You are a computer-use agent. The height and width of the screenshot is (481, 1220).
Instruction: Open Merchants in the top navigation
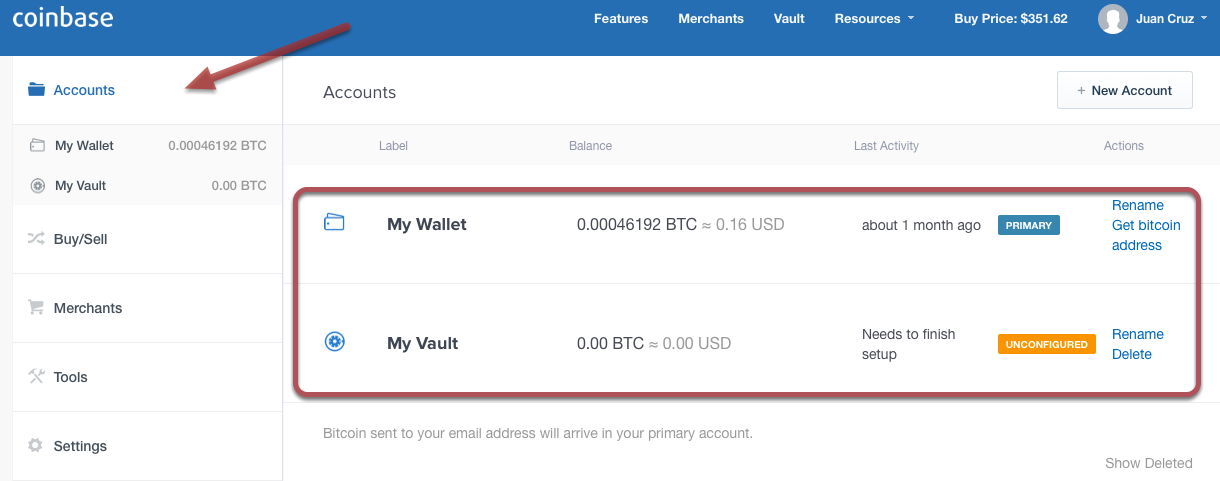pyautogui.click(x=711, y=18)
